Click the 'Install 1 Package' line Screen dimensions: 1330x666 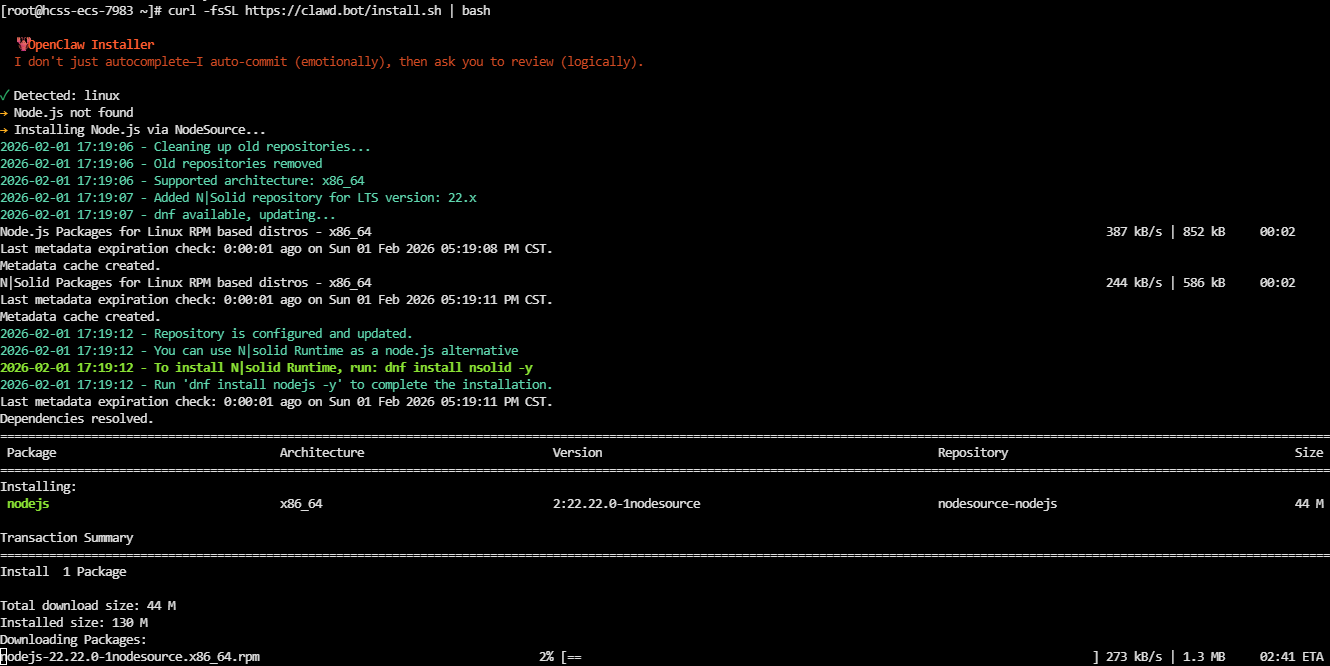click(63, 572)
